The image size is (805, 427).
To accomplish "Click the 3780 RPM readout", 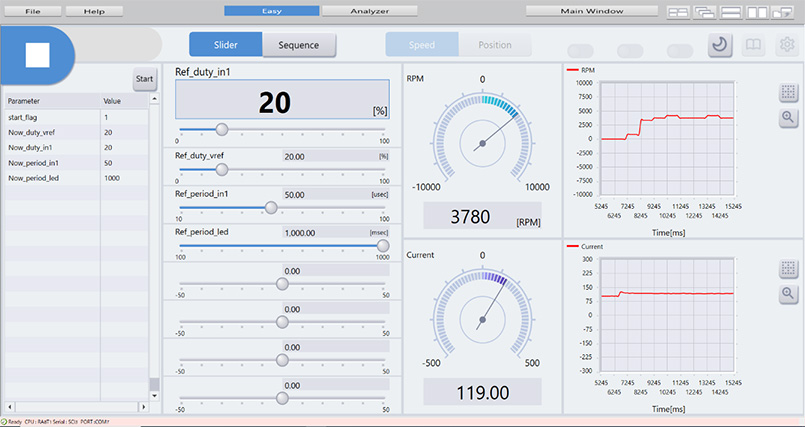I will pyautogui.click(x=482, y=216).
